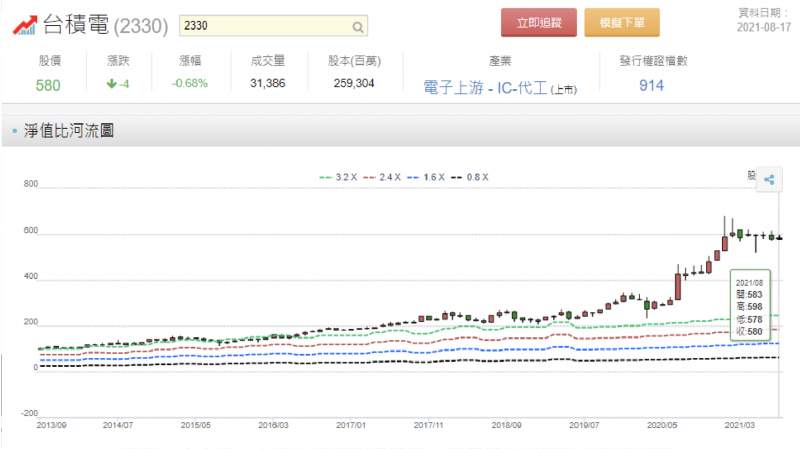The image size is (800, 449).
Task: Click the 產業 column header
Action: [x=500, y=61]
